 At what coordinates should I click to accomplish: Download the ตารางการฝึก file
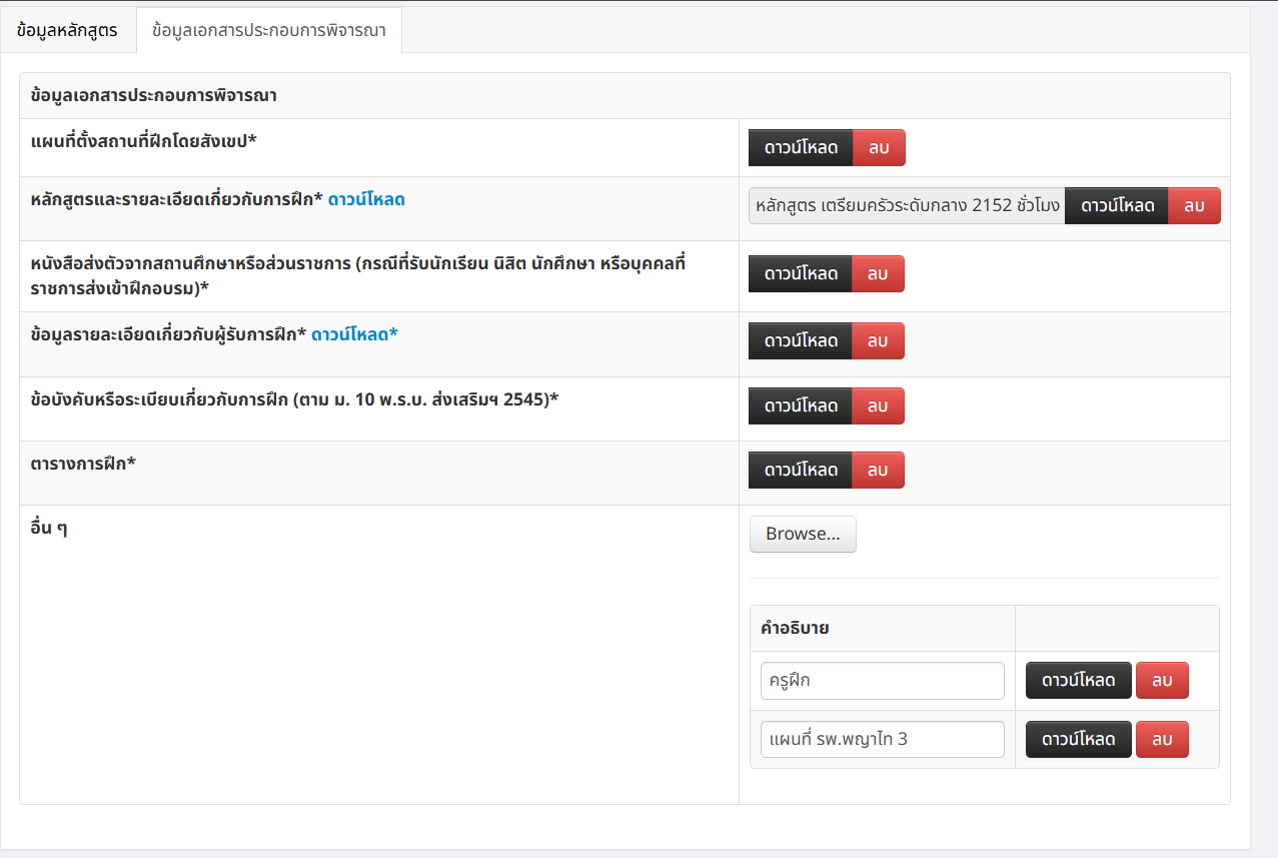point(801,470)
